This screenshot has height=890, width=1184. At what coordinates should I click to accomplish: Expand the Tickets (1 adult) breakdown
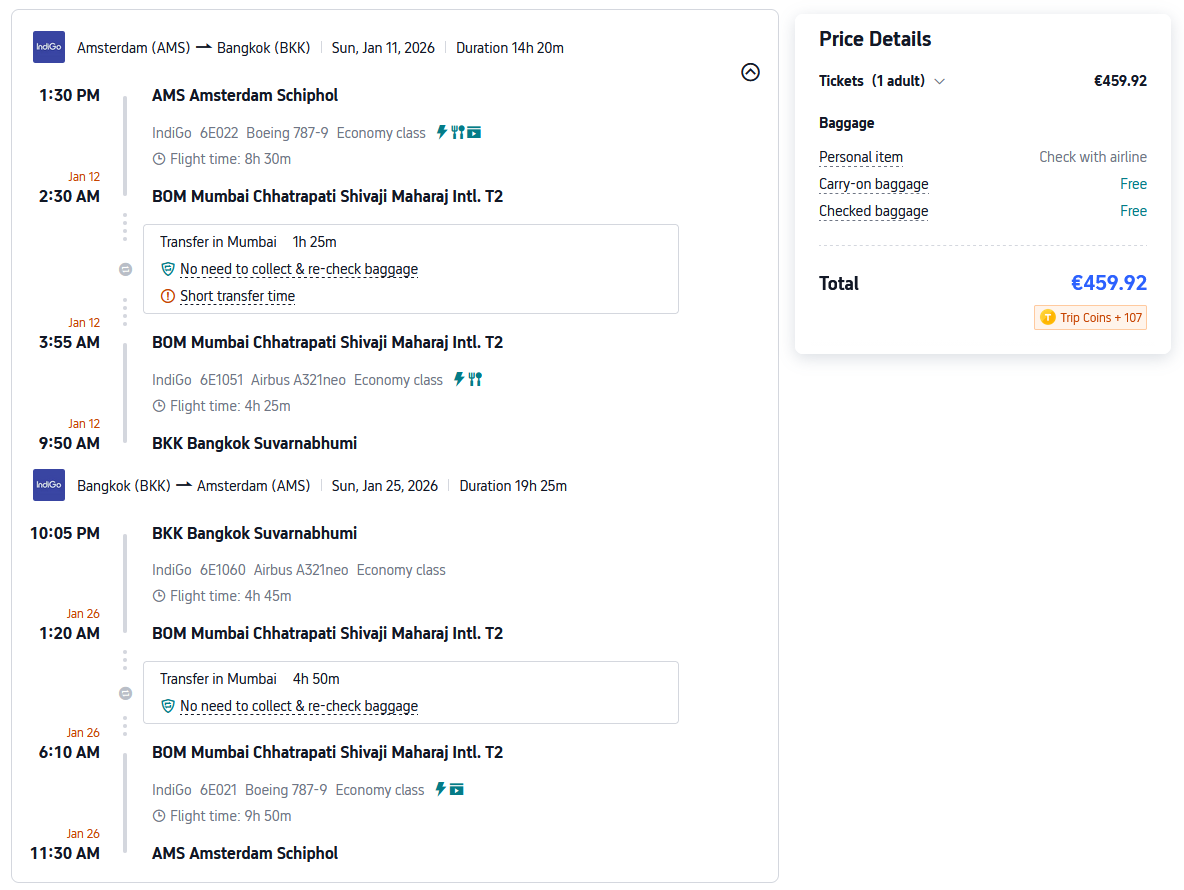[939, 81]
